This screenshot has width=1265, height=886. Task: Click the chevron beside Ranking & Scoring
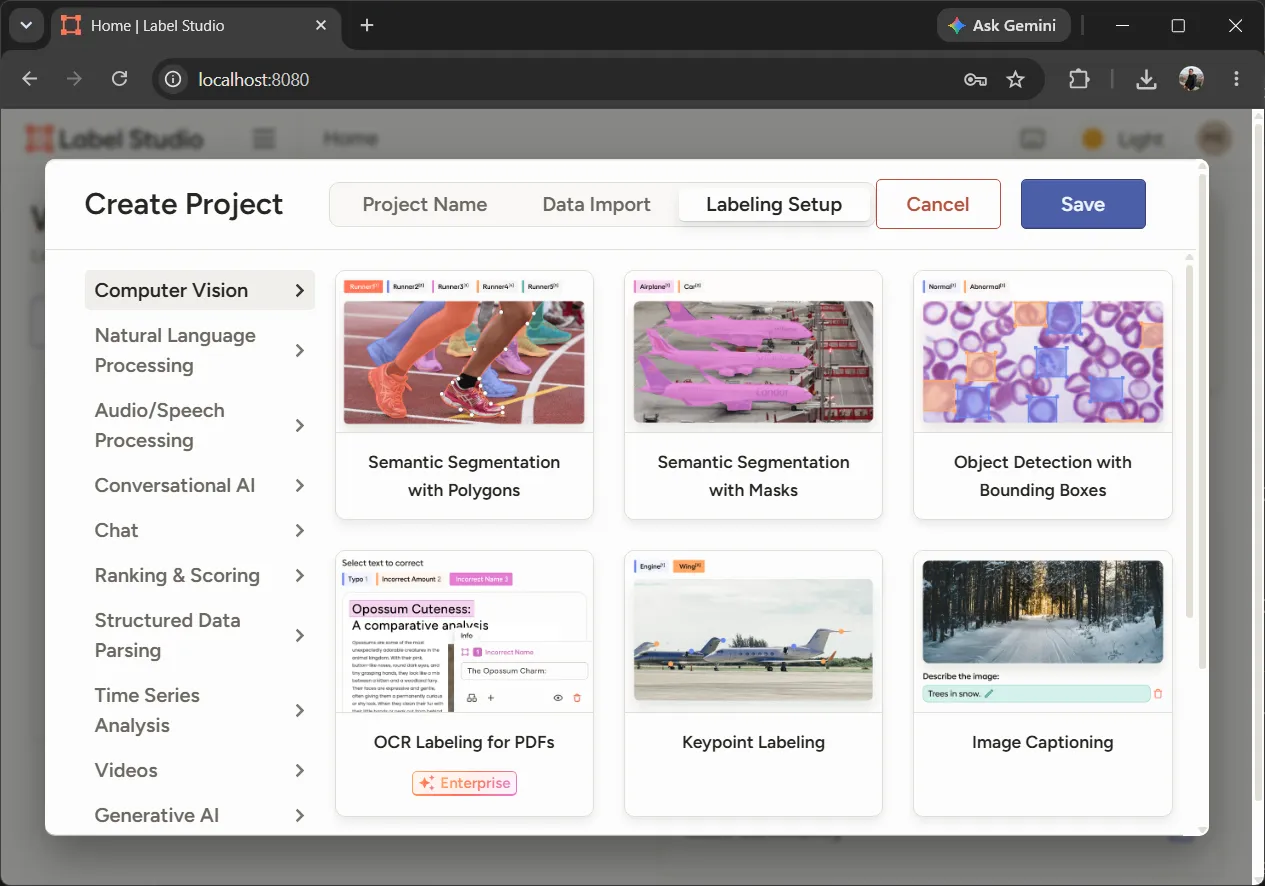click(x=299, y=576)
